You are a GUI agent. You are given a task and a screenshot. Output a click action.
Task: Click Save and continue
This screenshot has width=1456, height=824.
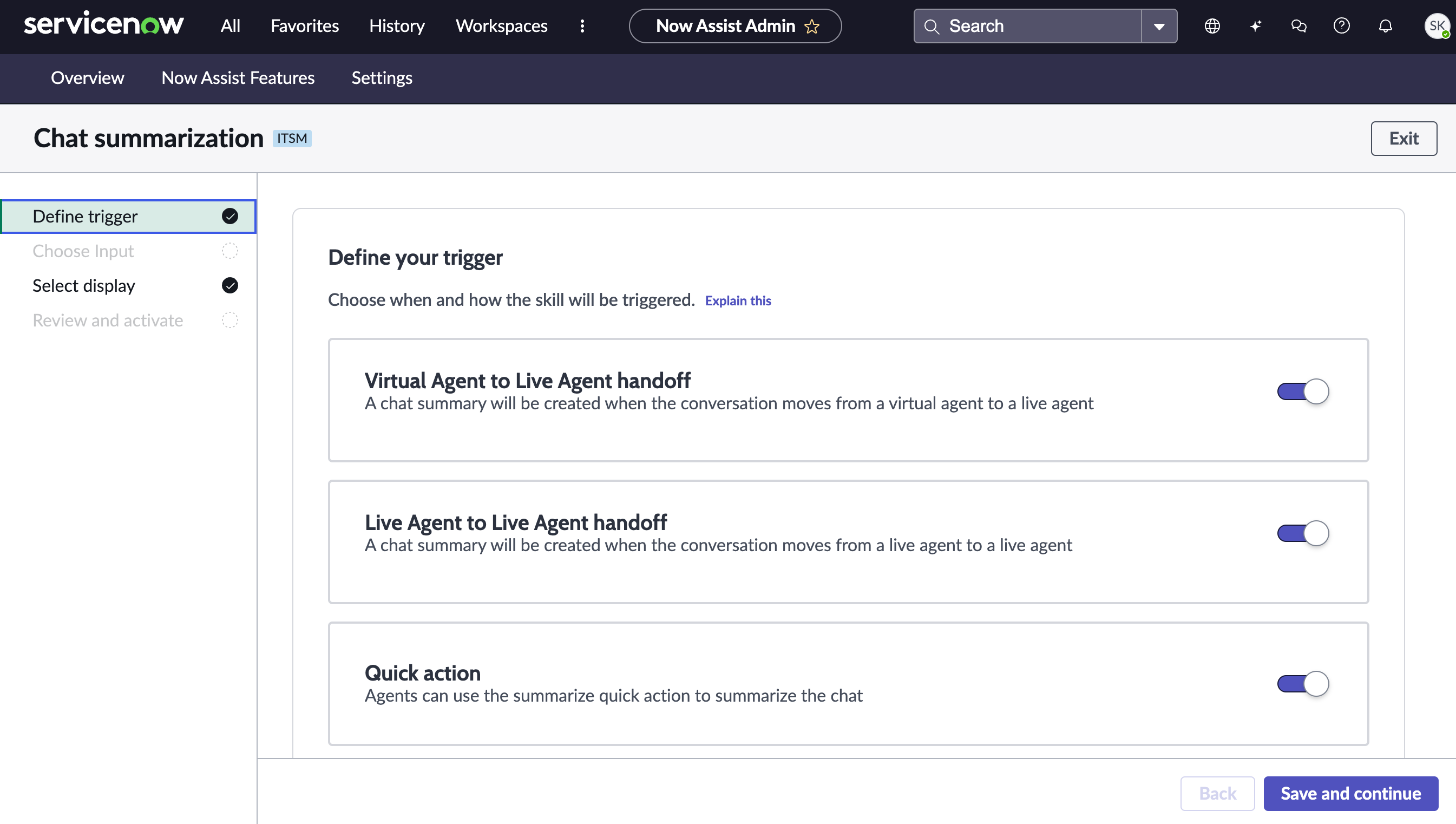tap(1350, 794)
